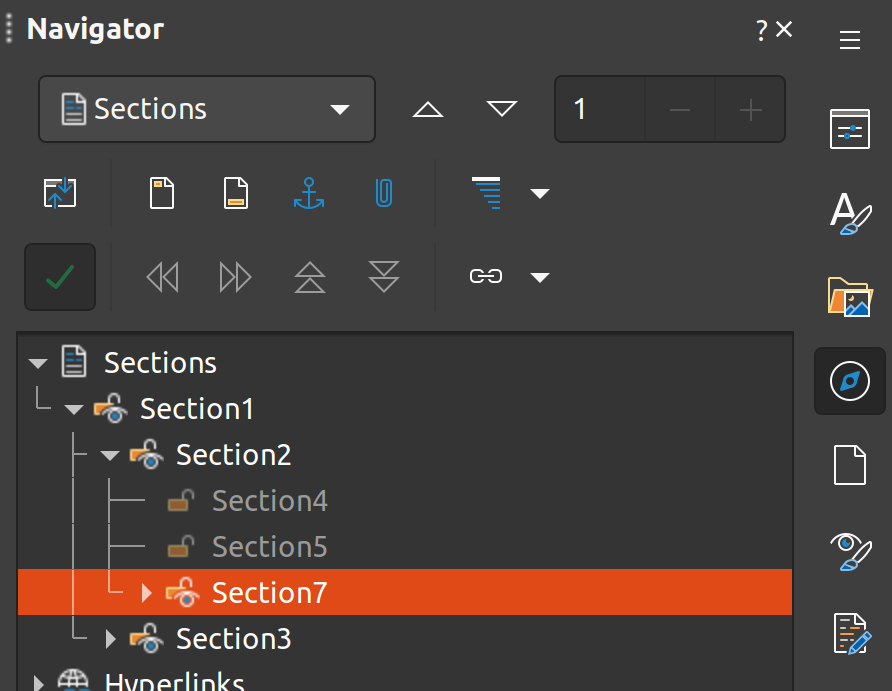The width and height of the screenshot is (892, 691).
Task: Click the page number input field
Action: point(600,109)
